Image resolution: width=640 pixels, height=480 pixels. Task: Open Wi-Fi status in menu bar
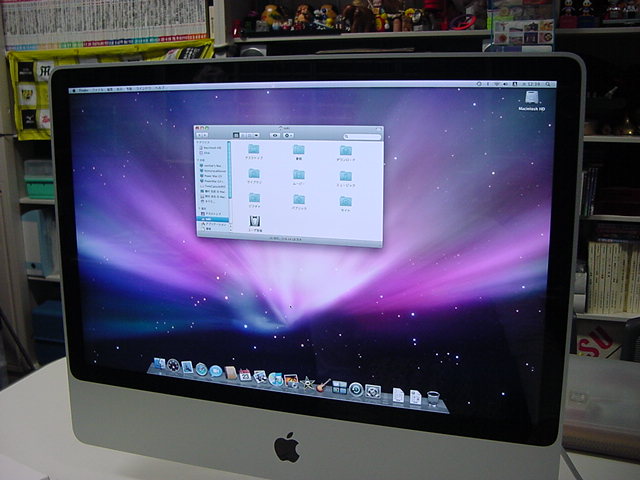click(497, 84)
